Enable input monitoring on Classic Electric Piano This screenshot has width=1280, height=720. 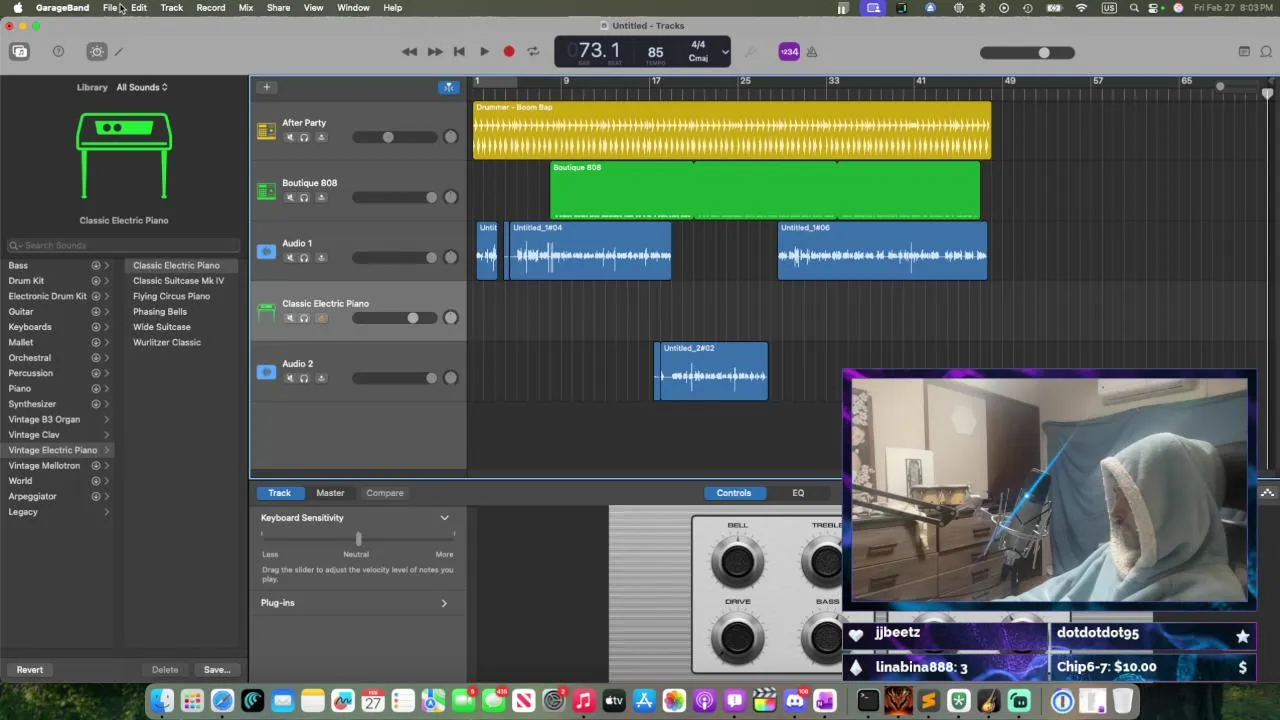[x=321, y=318]
